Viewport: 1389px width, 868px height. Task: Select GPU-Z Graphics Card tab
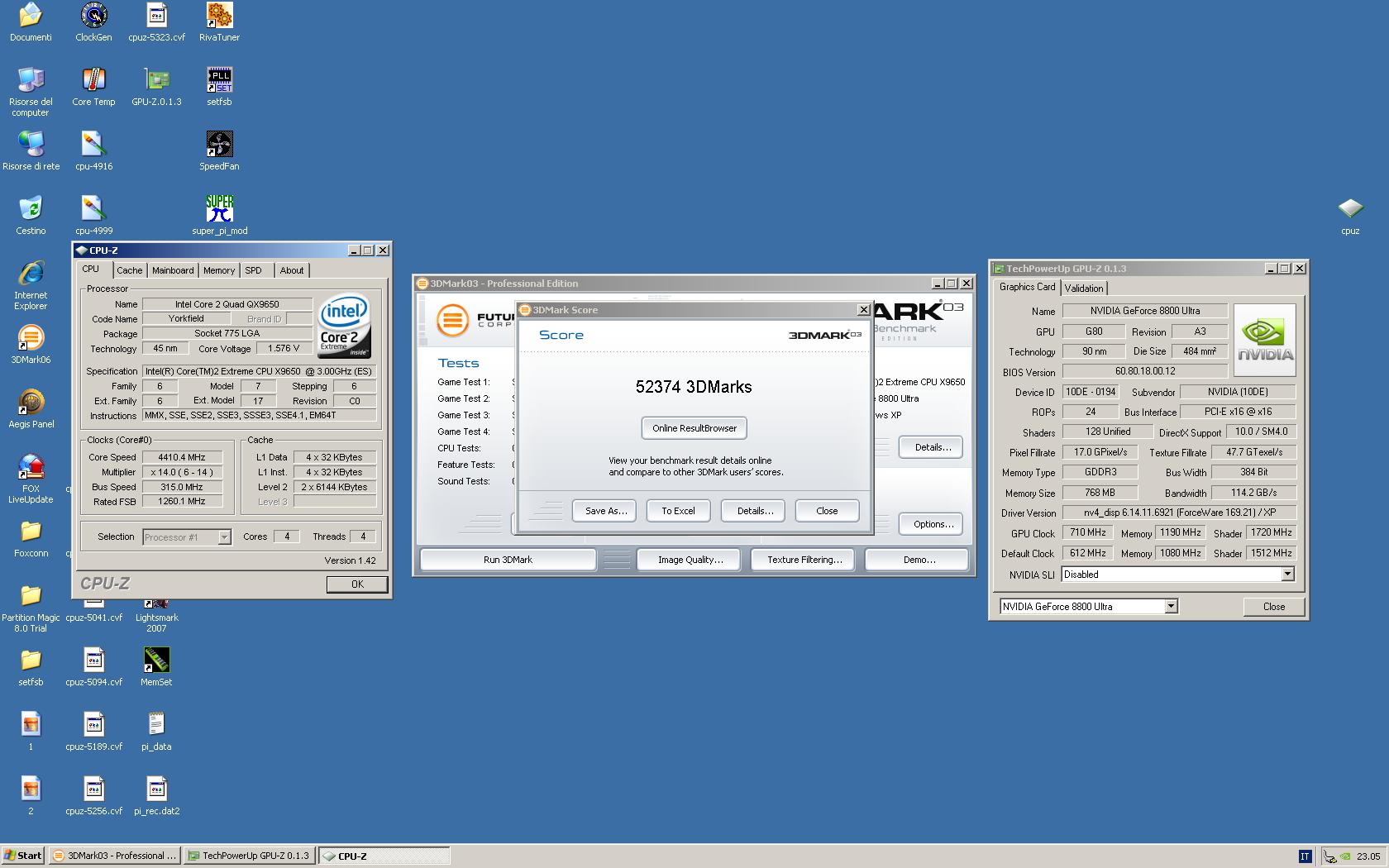point(1027,287)
